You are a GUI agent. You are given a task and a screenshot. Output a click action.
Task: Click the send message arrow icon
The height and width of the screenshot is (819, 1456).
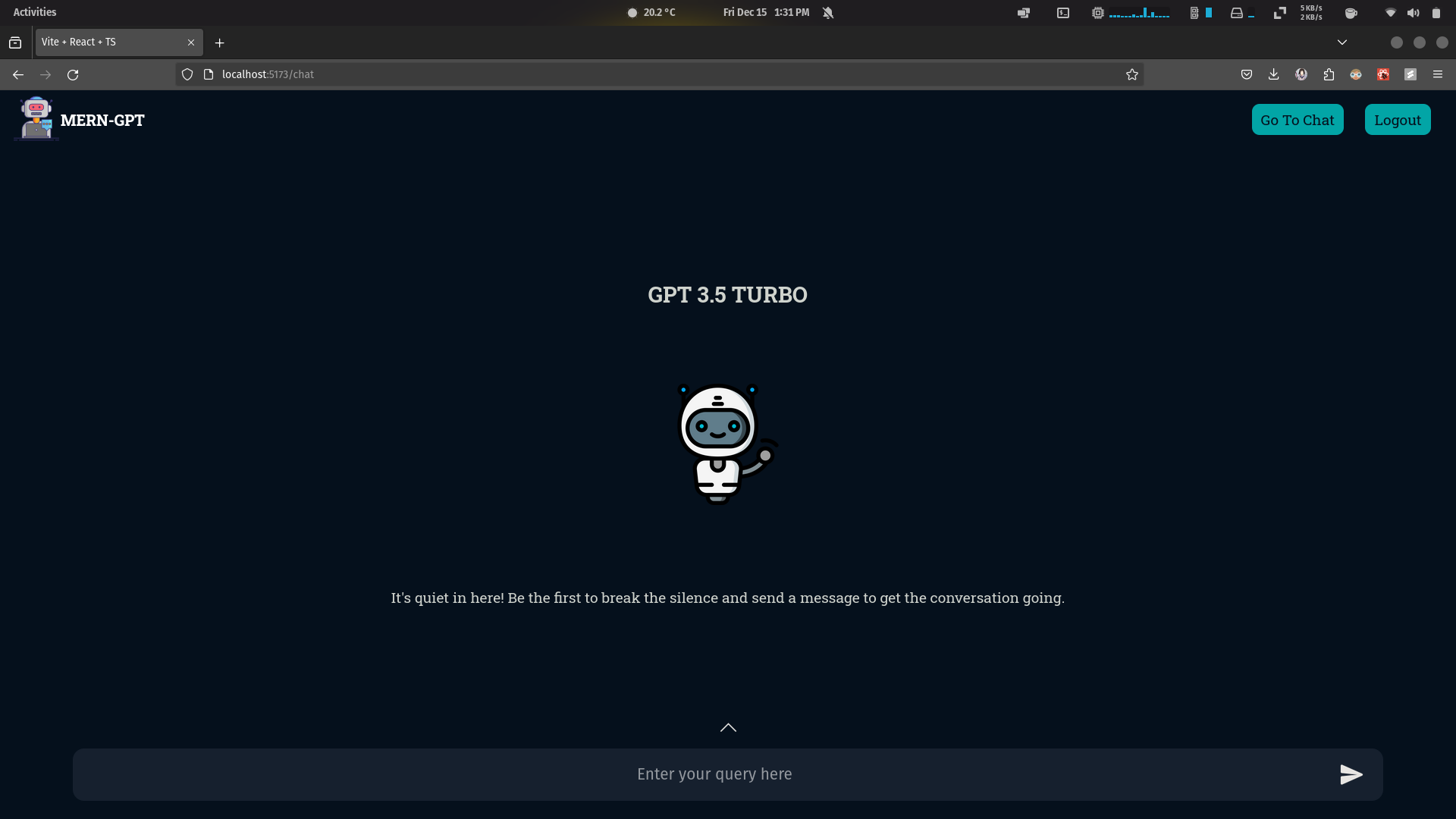tap(1351, 774)
